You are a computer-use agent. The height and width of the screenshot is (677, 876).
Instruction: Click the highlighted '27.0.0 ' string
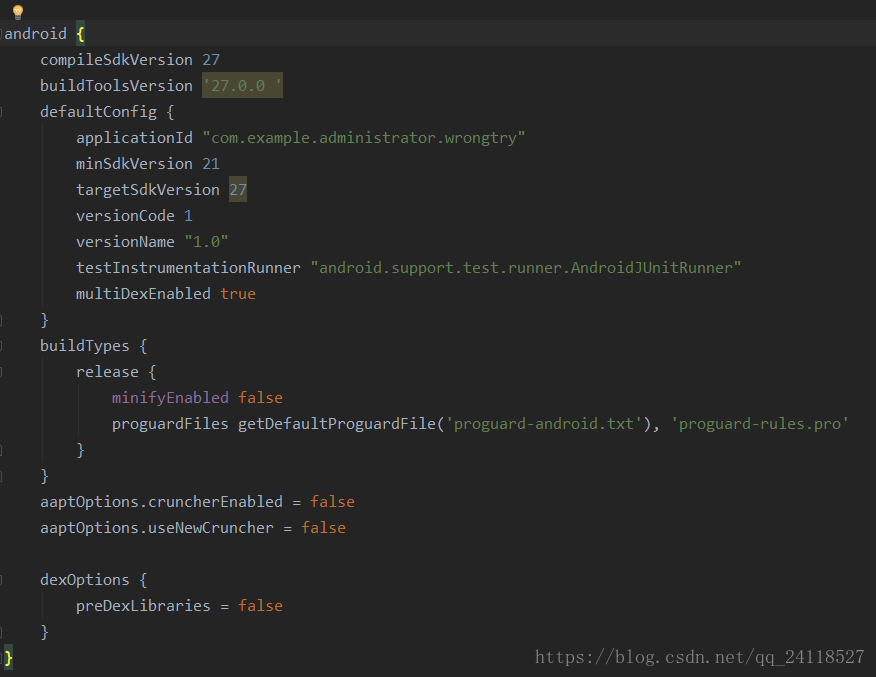(x=242, y=85)
